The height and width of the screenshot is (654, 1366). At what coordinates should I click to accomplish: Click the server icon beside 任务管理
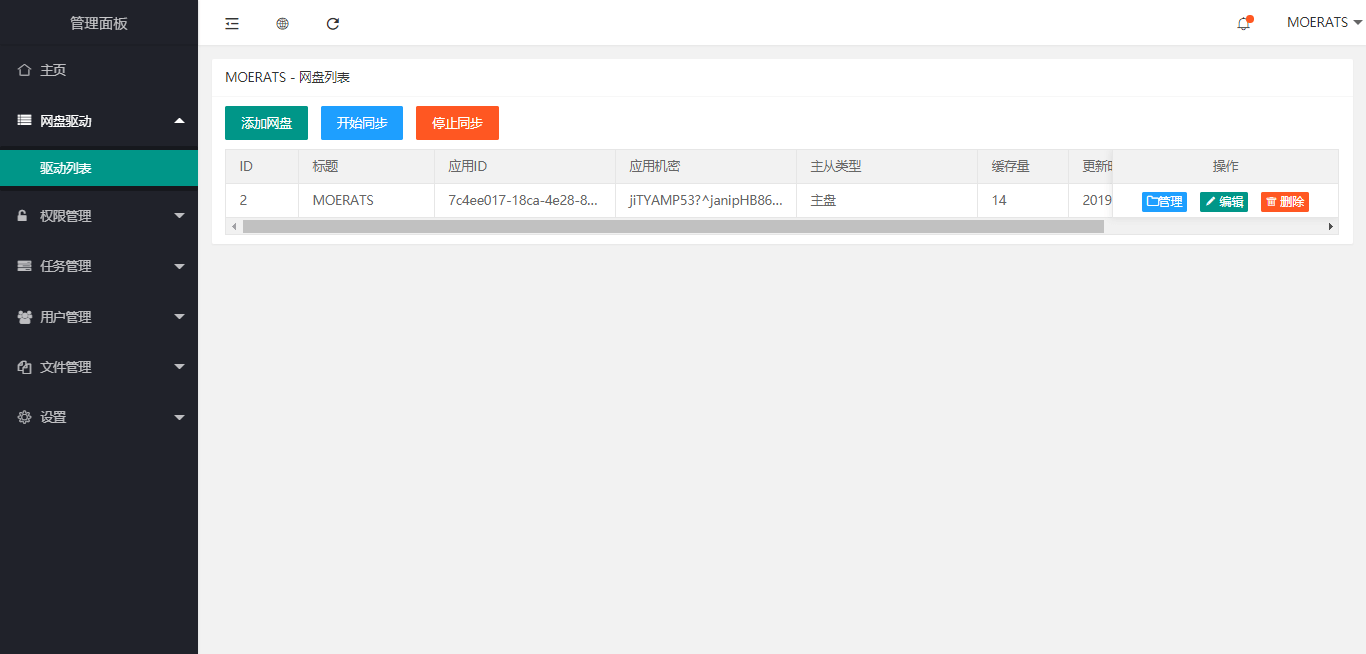[25, 266]
